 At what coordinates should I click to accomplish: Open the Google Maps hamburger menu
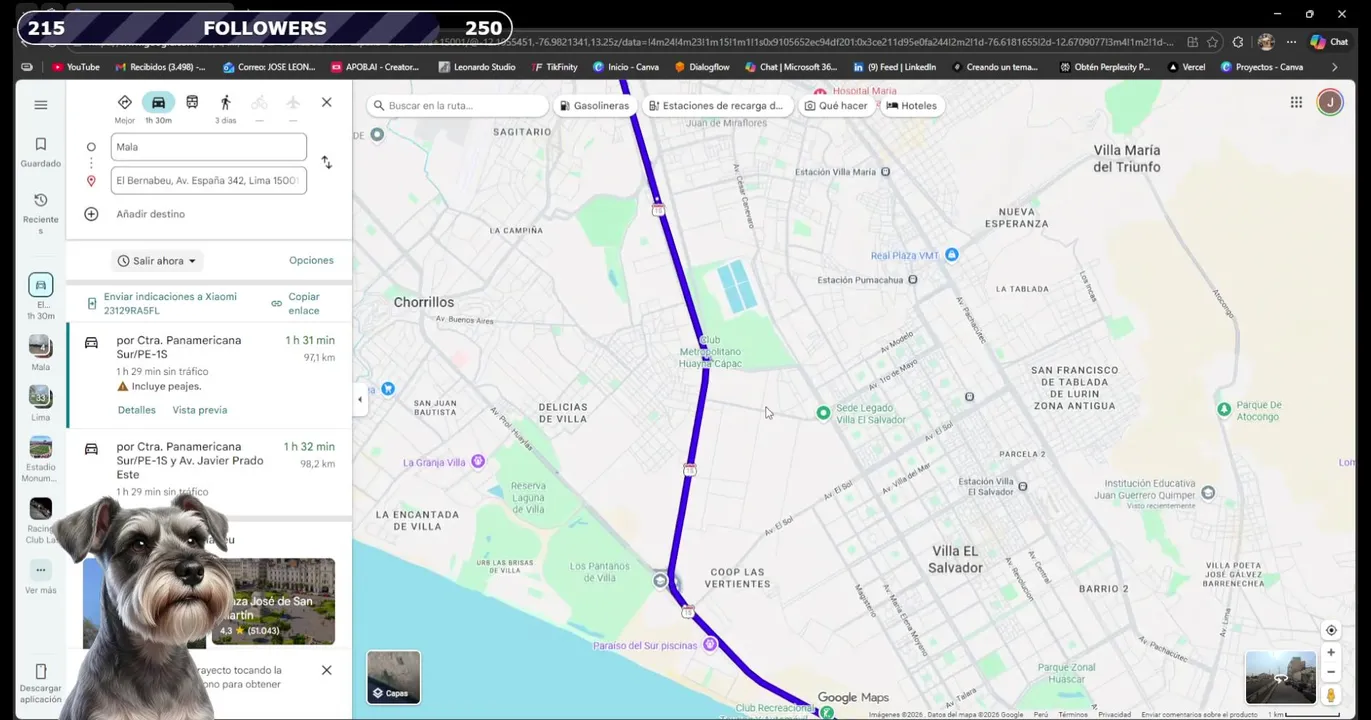tap(41, 105)
